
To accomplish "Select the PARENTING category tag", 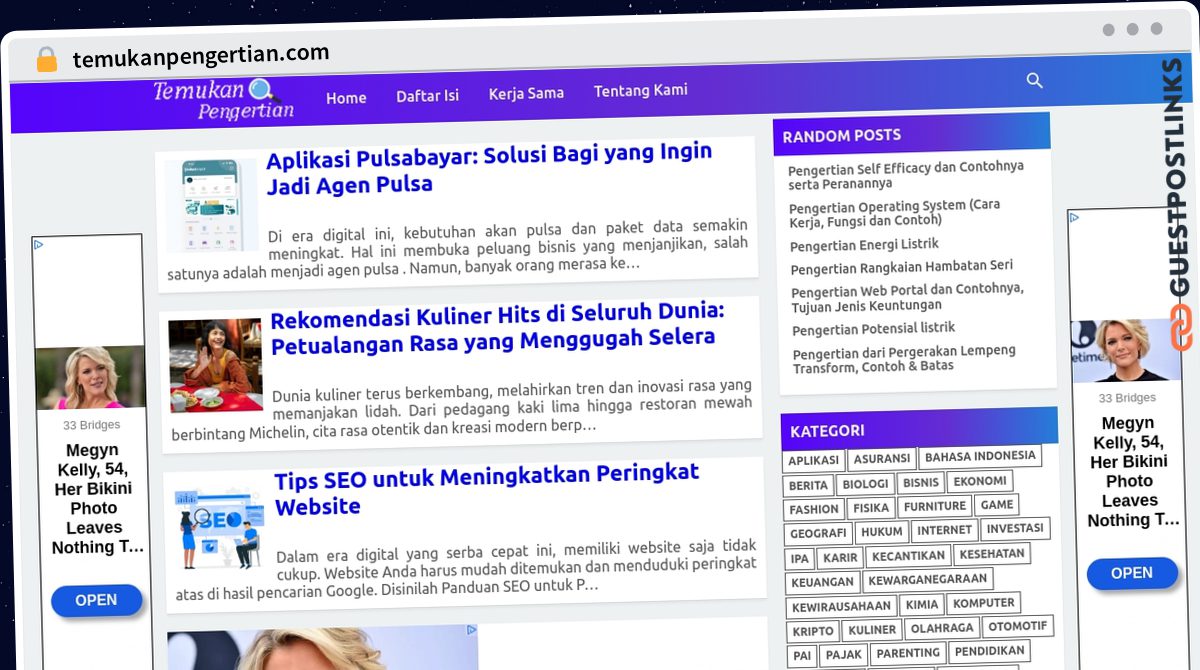I will coord(908,653).
